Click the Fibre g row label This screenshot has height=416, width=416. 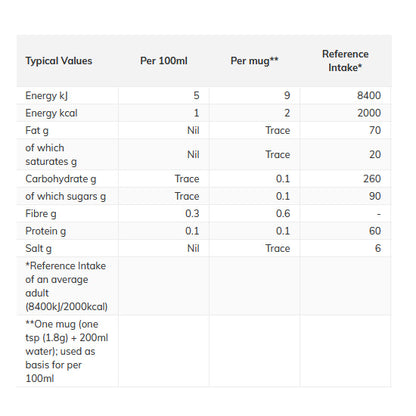[41, 214]
